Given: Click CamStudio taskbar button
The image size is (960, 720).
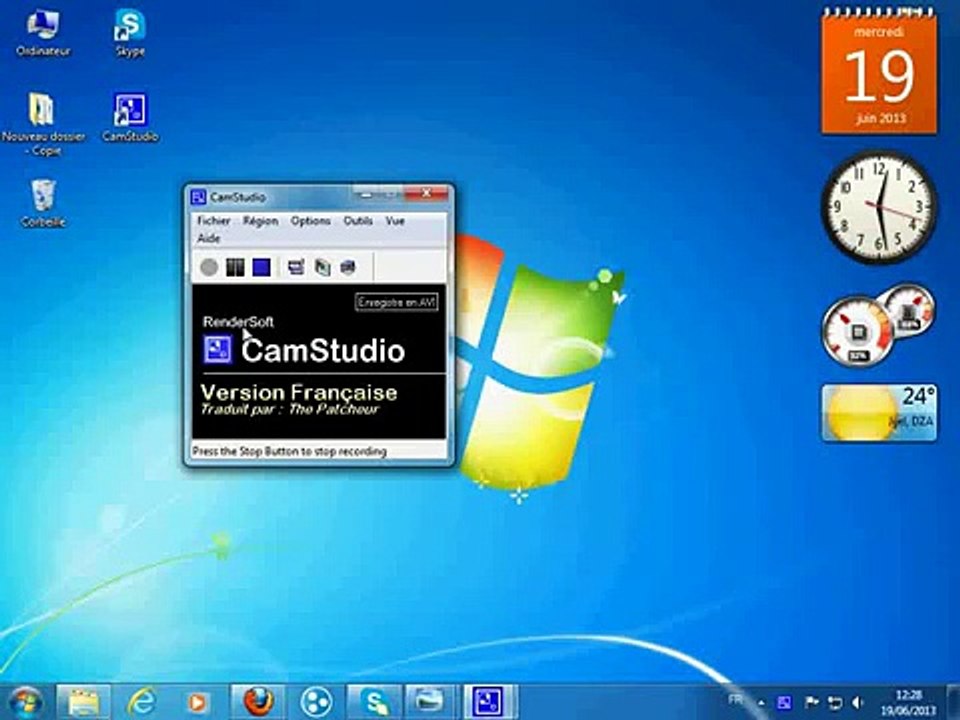Looking at the screenshot, I should tap(489, 702).
